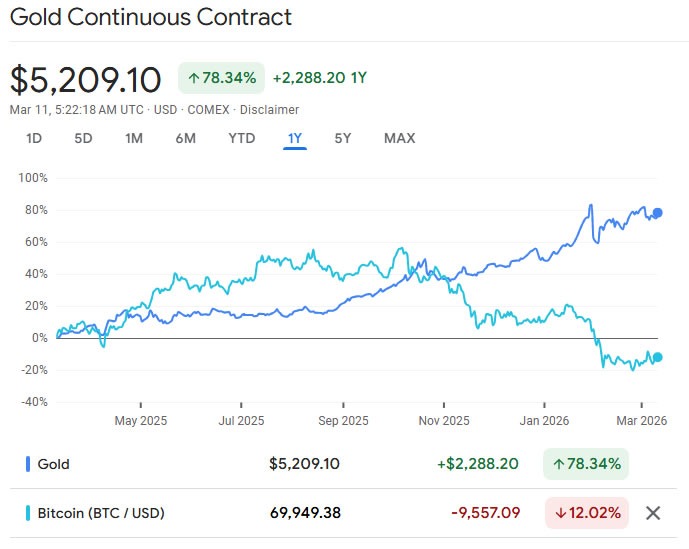Click Bitcoin's red 12.02% down-arrow badge

point(586,513)
